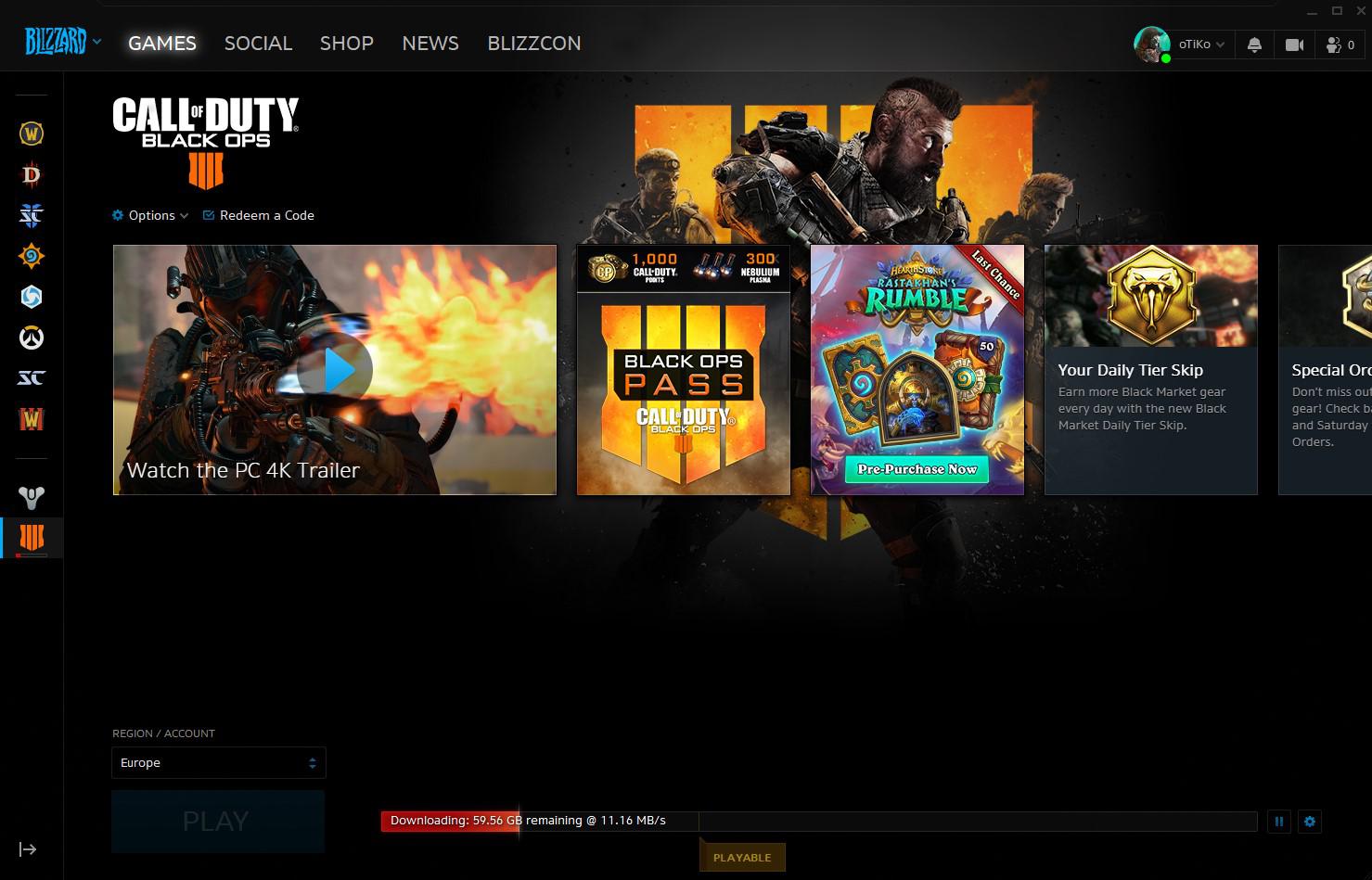Open the NEWS tab
1372x880 pixels.
click(430, 44)
